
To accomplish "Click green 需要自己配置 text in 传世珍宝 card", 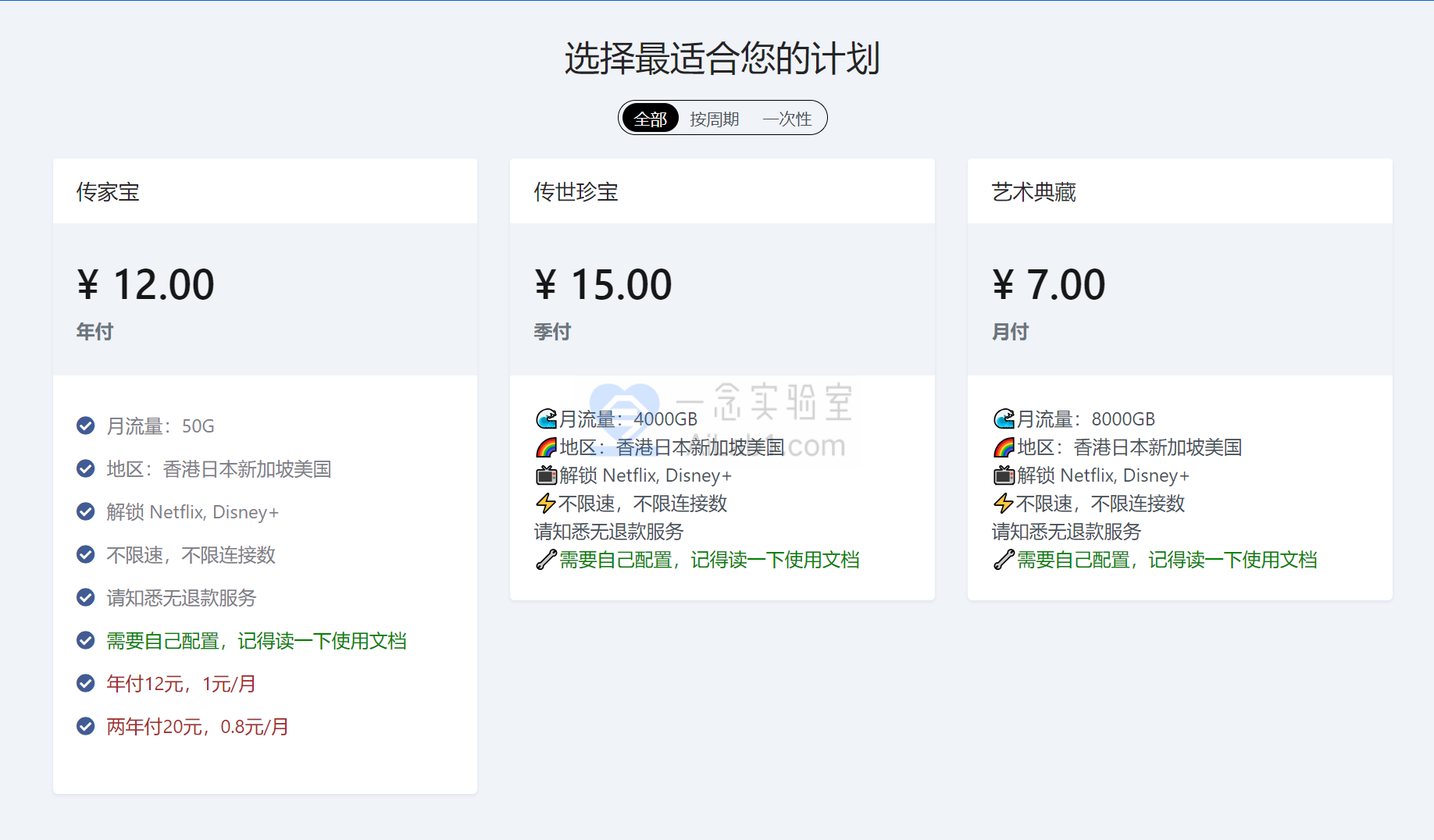I will tap(709, 560).
